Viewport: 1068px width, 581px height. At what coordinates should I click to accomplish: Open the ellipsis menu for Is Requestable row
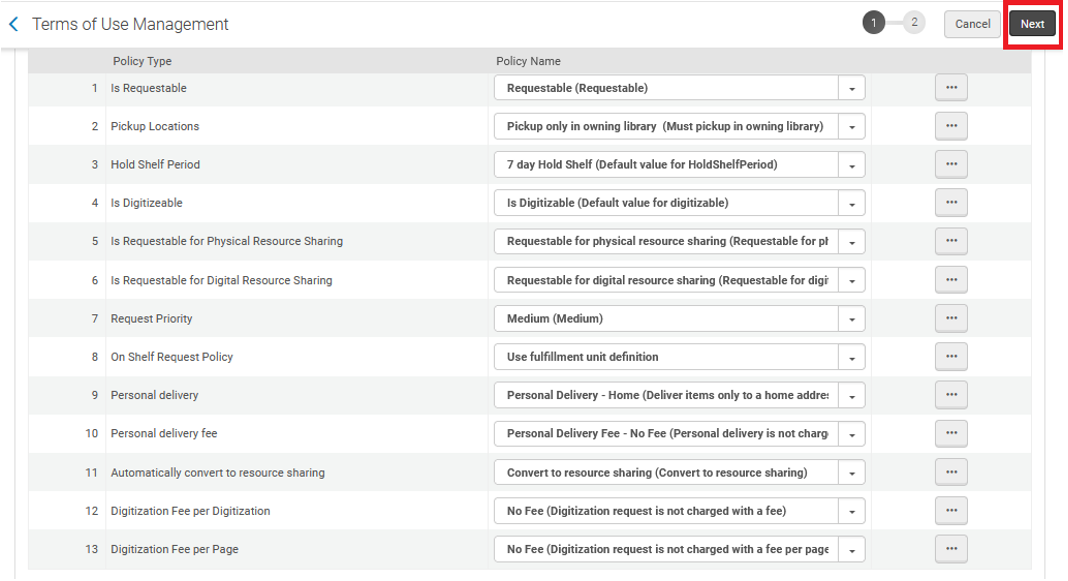click(950, 88)
